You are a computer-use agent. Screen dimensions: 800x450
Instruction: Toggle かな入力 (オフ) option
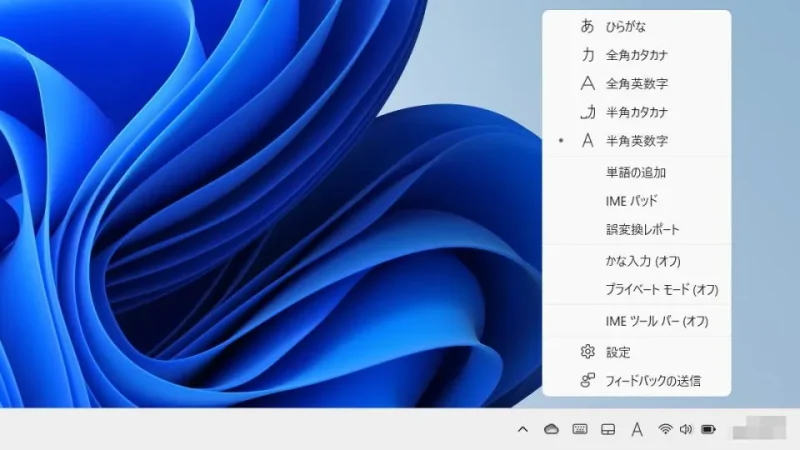point(643,261)
